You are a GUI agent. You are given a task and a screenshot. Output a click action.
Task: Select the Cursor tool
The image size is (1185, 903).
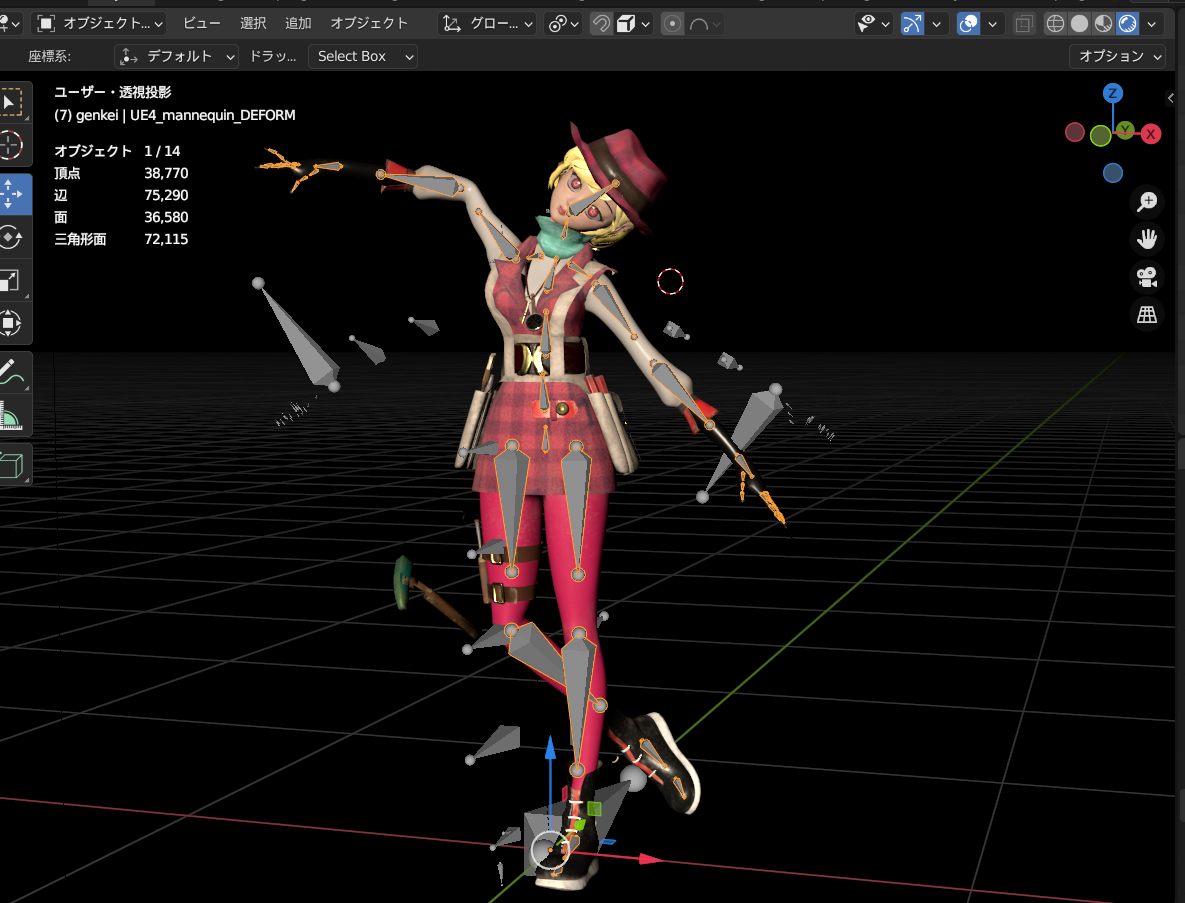pyautogui.click(x=11, y=145)
